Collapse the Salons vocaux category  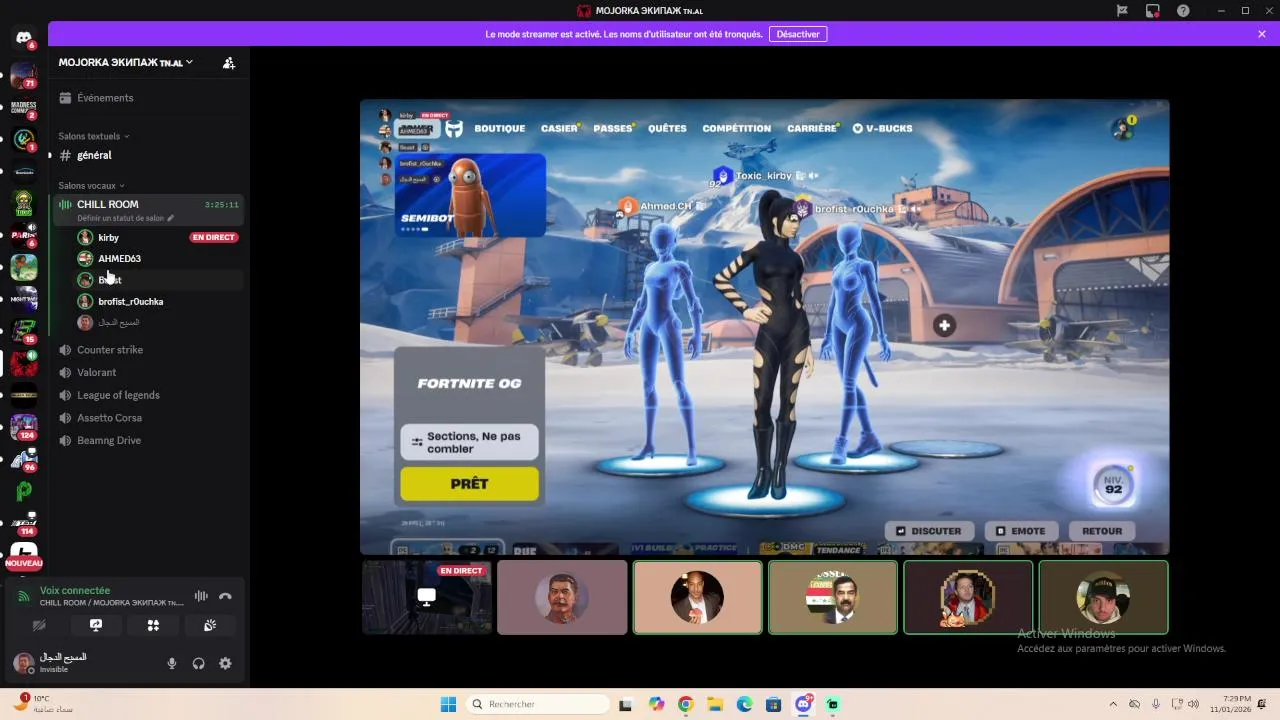[91, 185]
